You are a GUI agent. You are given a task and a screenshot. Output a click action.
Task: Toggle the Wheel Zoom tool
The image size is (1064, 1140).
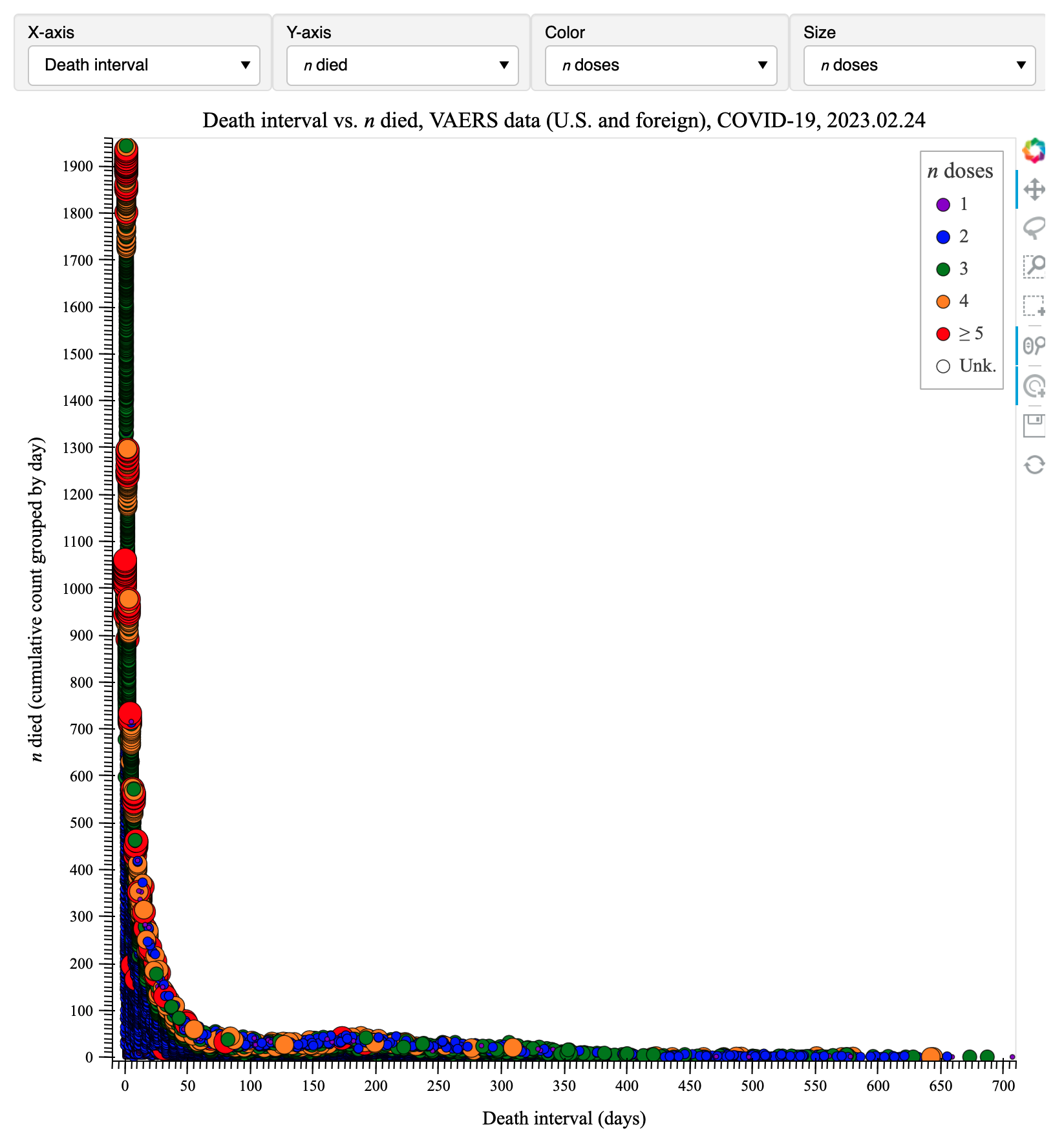tap(1034, 346)
